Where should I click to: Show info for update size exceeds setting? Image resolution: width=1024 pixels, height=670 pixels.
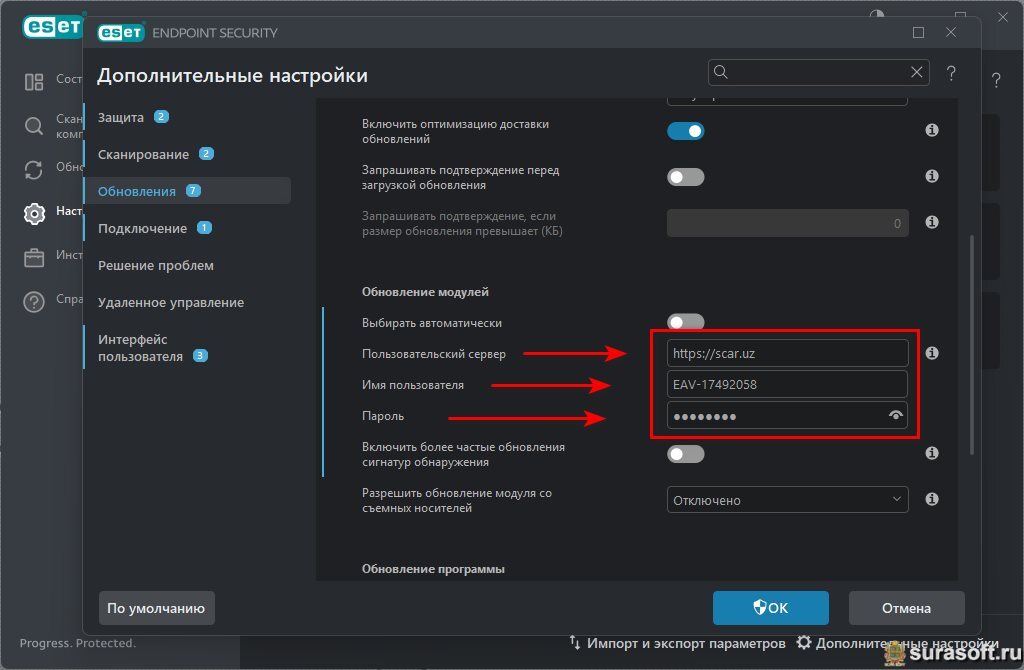click(x=932, y=222)
